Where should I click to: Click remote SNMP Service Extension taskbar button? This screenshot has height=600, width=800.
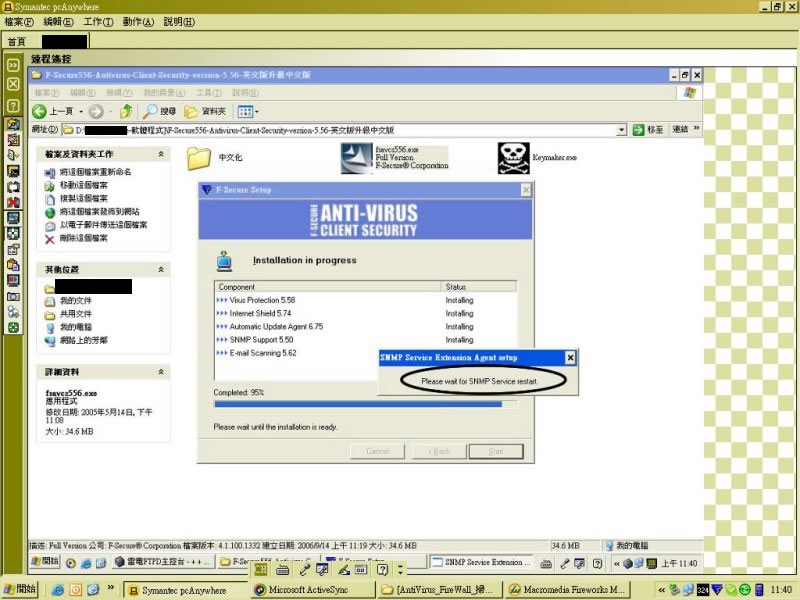[481, 562]
